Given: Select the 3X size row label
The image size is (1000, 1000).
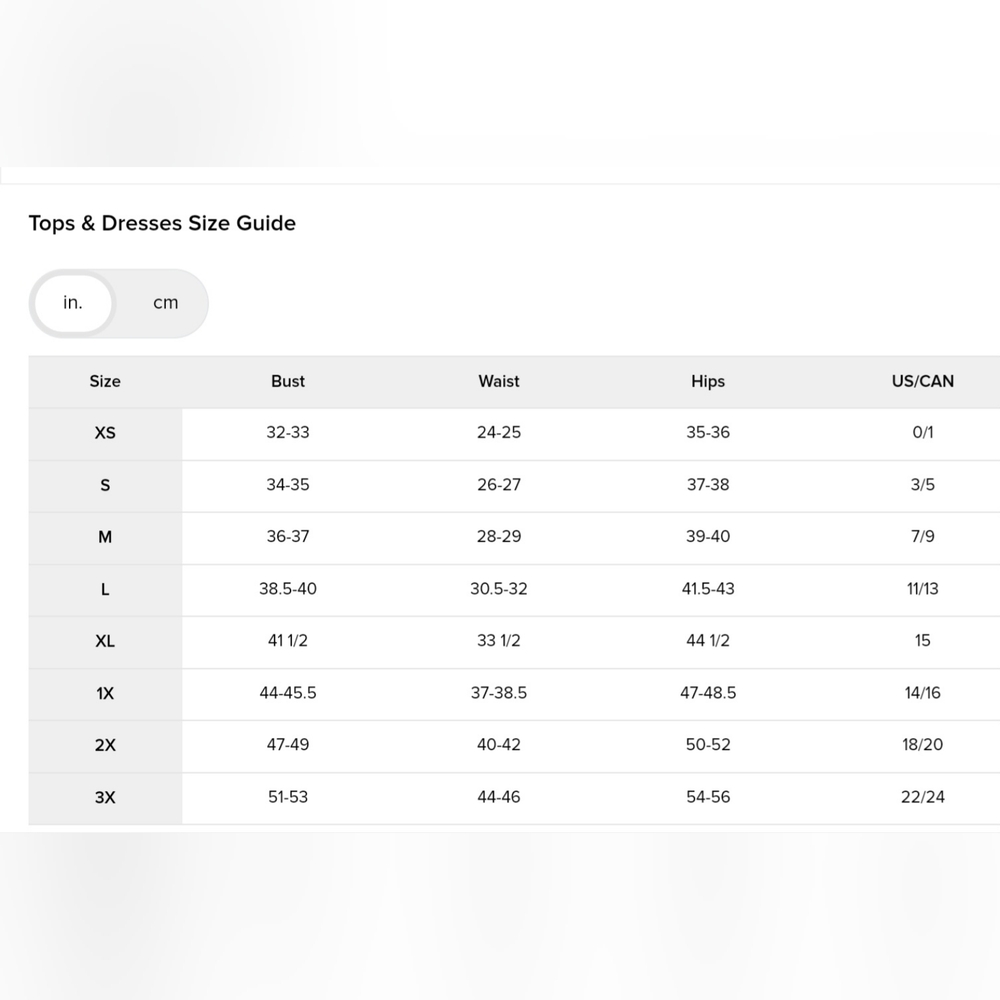Looking at the screenshot, I should click(105, 797).
